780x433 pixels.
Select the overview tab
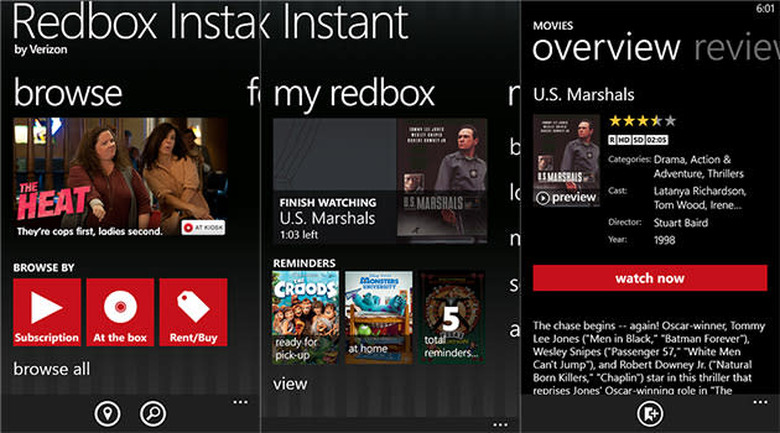[606, 47]
